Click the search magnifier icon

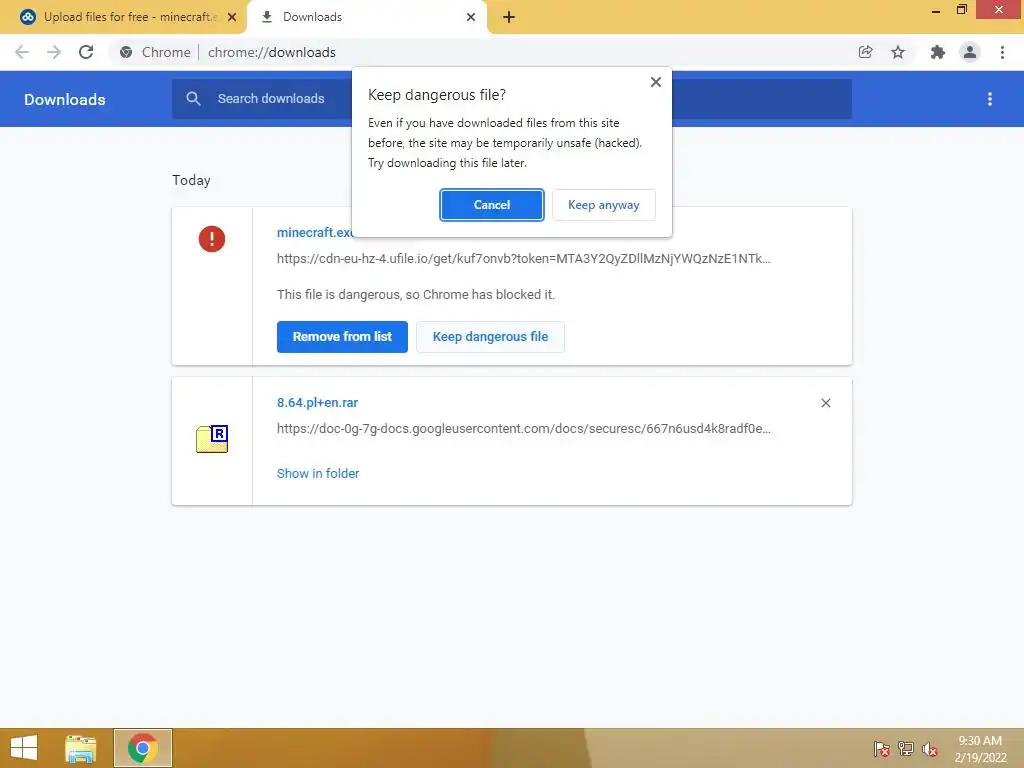coord(193,99)
